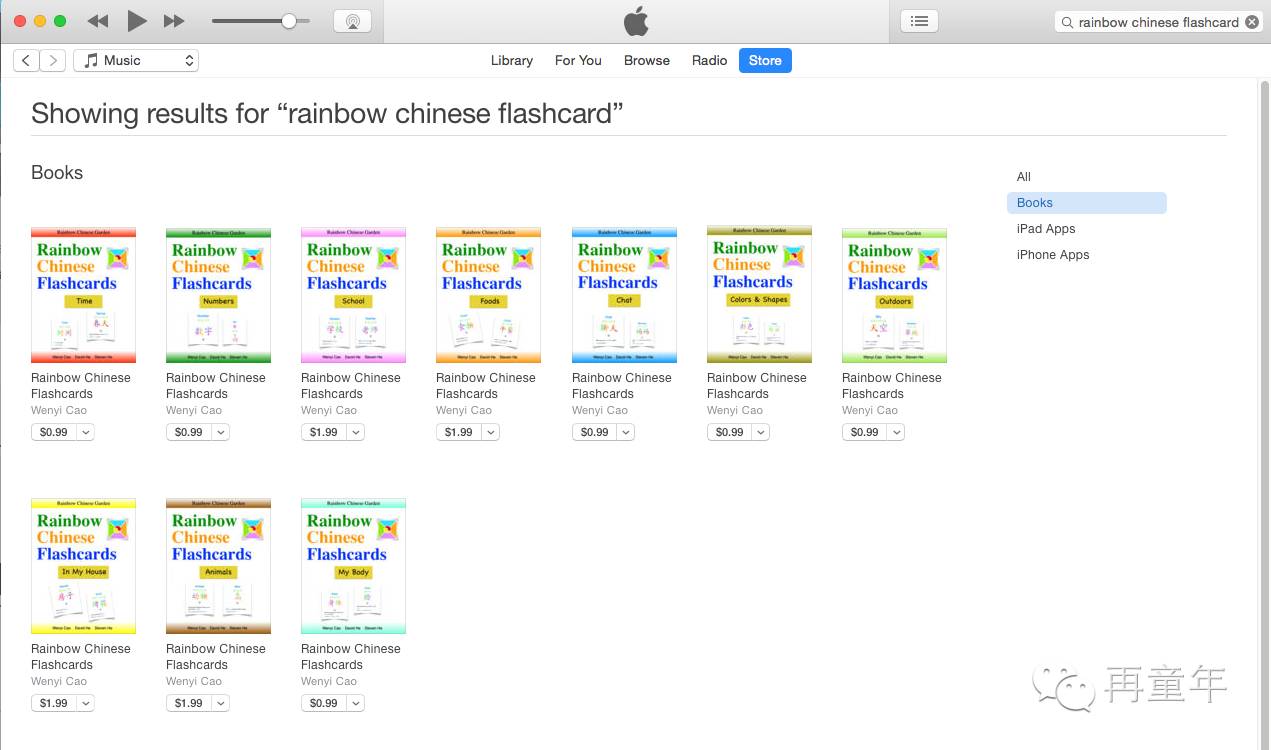Screen dimensions: 1271x750
Task: Buy the Chat book for $0.99
Action: tap(595, 432)
